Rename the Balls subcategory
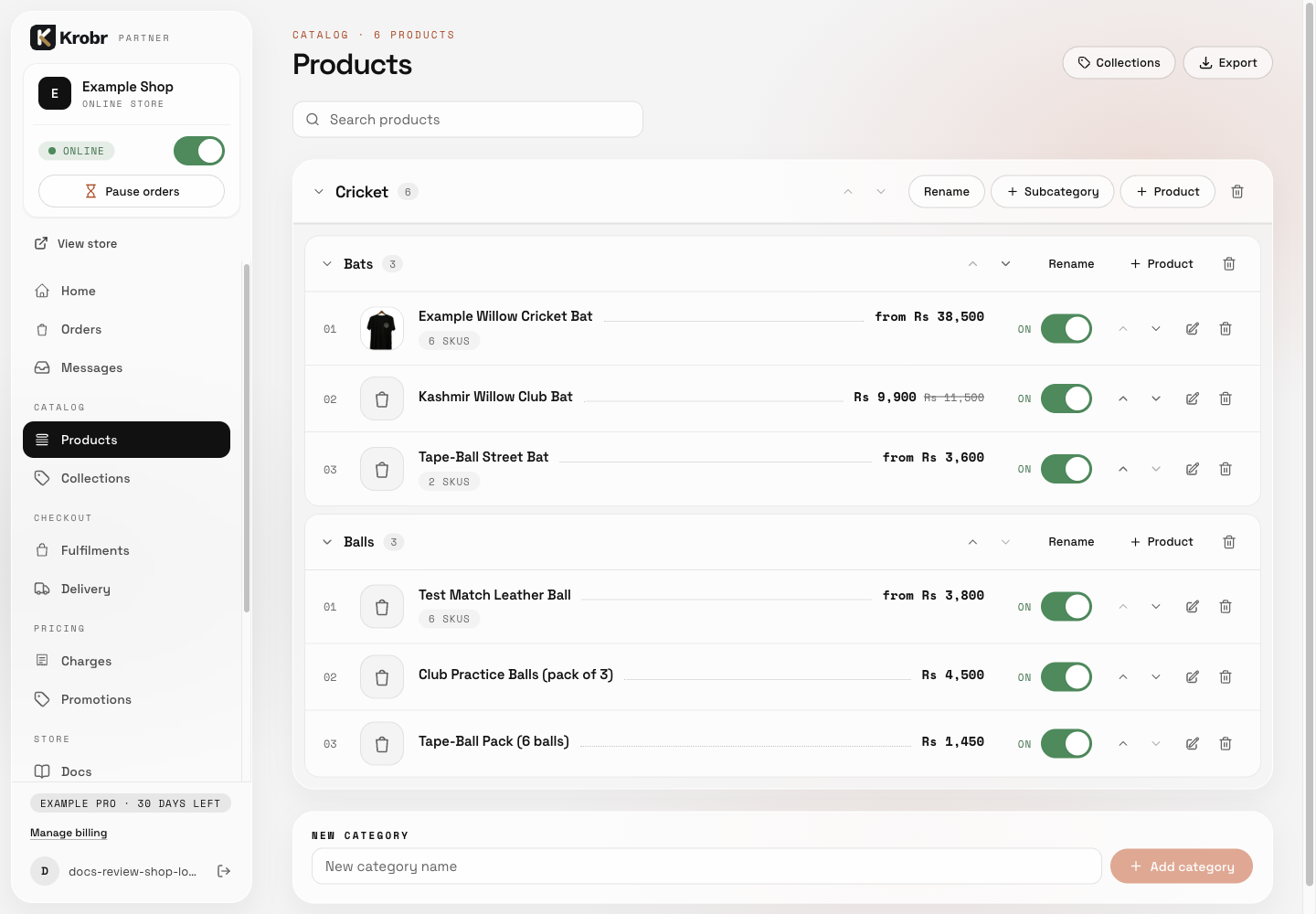Image resolution: width=1316 pixels, height=914 pixels. pos(1071,542)
